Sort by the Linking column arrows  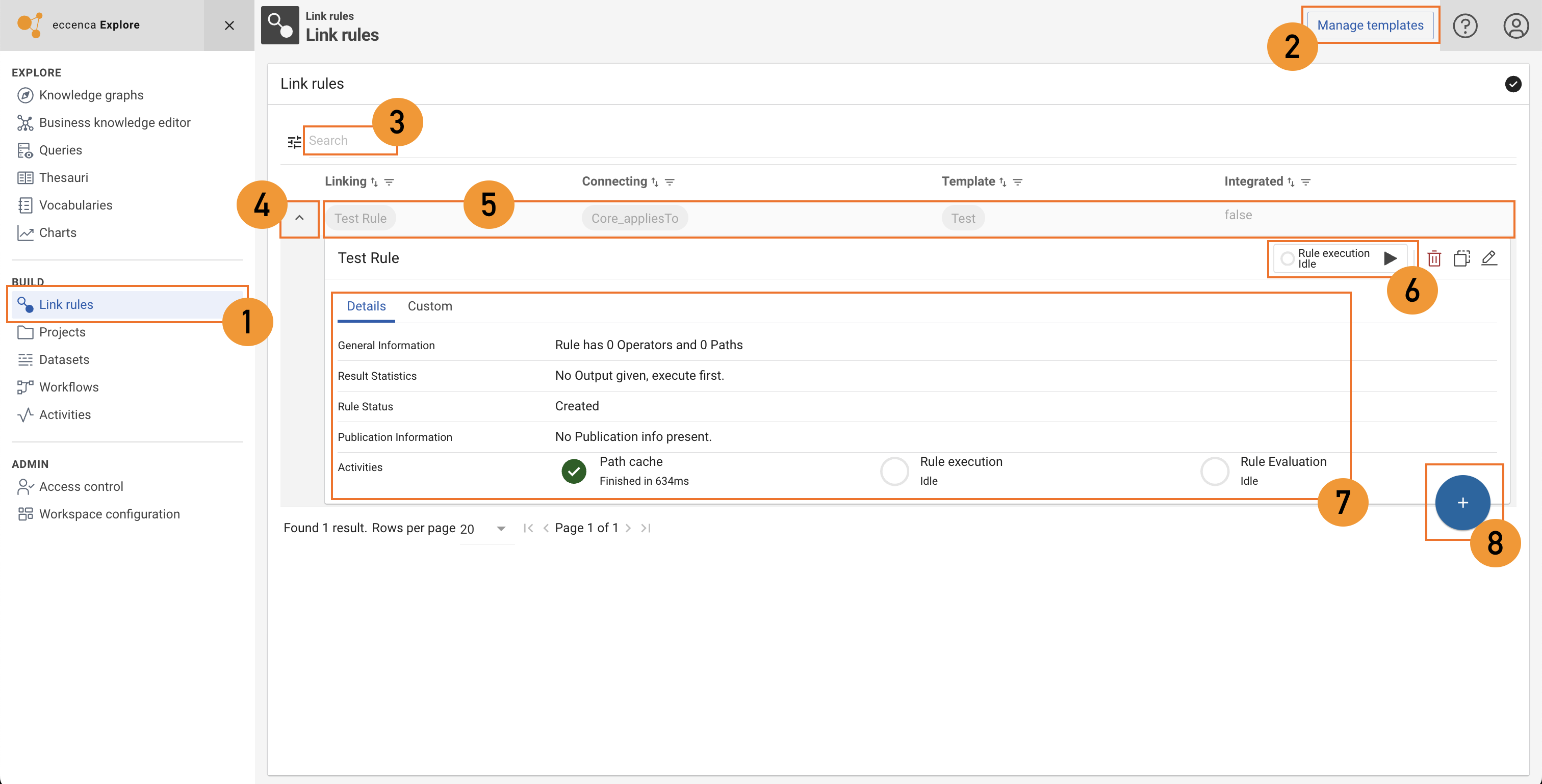374,182
